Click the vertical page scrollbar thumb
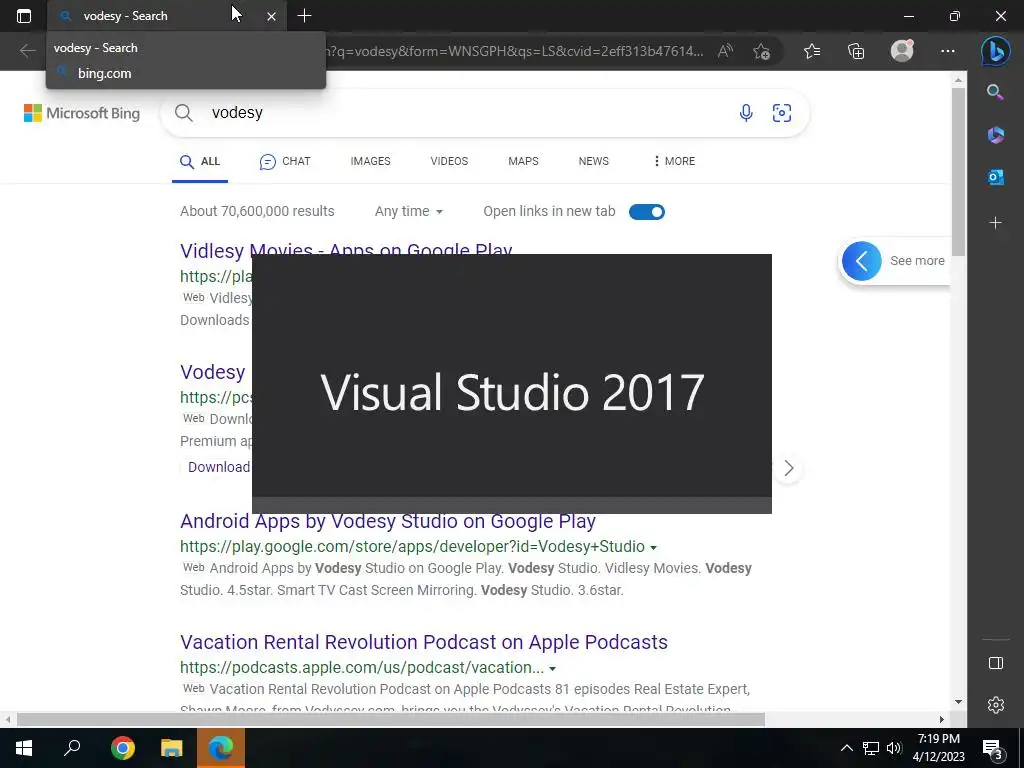Viewport: 1024px width, 768px height. (x=958, y=171)
